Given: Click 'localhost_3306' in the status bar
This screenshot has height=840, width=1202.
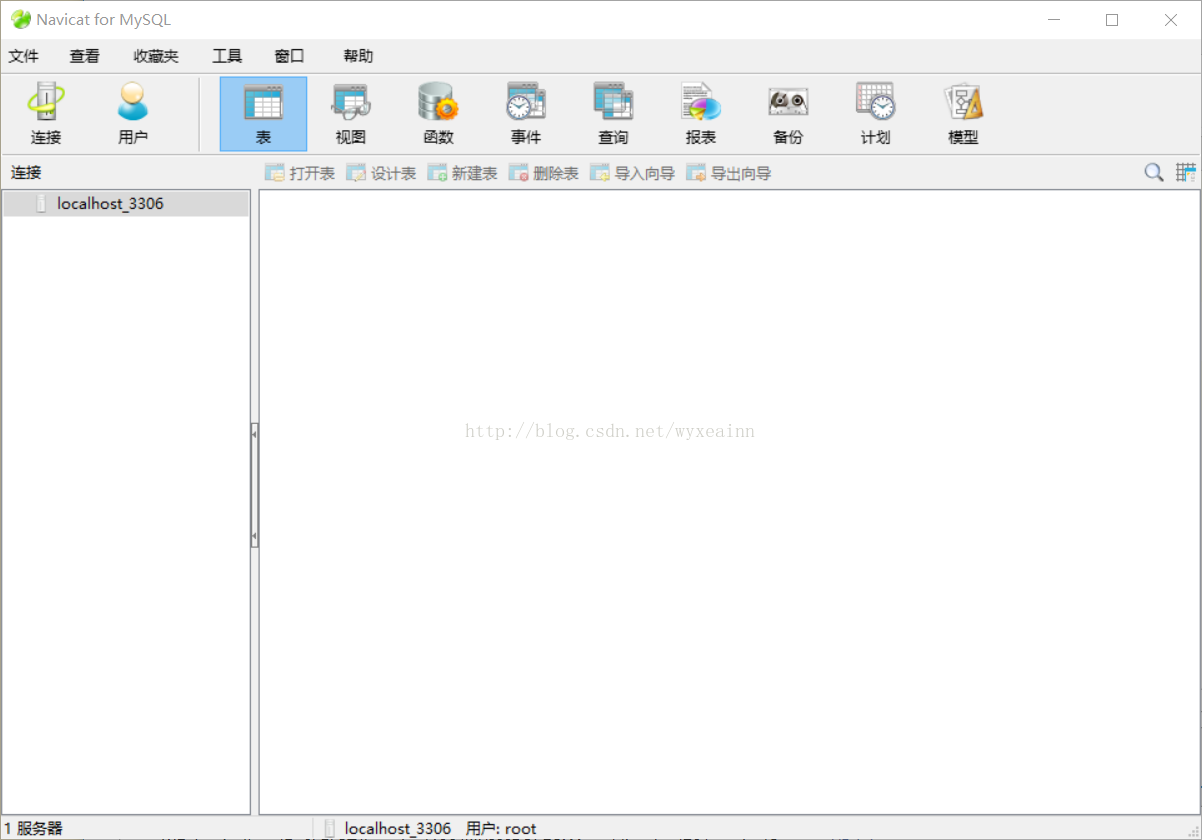Looking at the screenshot, I should coord(398,828).
